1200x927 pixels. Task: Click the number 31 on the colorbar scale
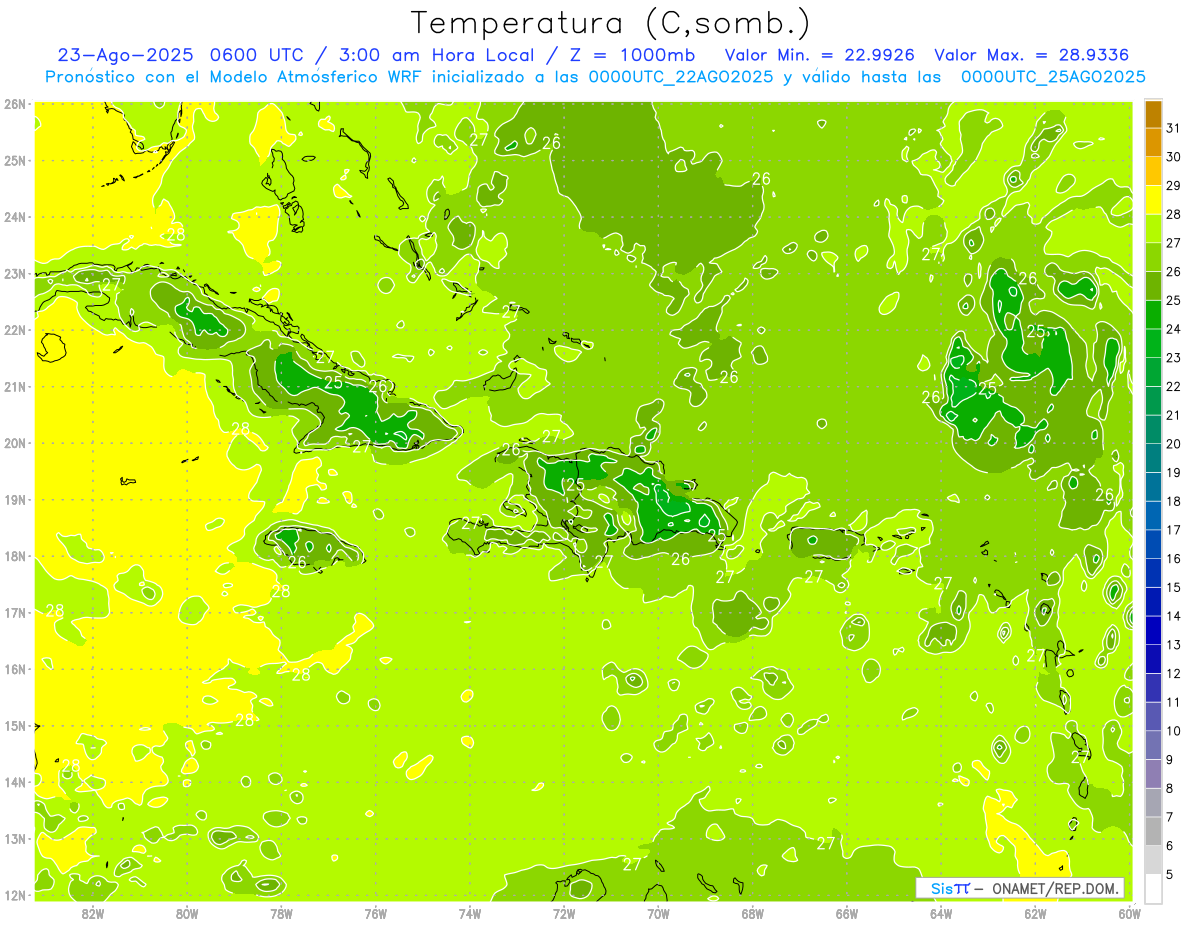pos(1173,128)
